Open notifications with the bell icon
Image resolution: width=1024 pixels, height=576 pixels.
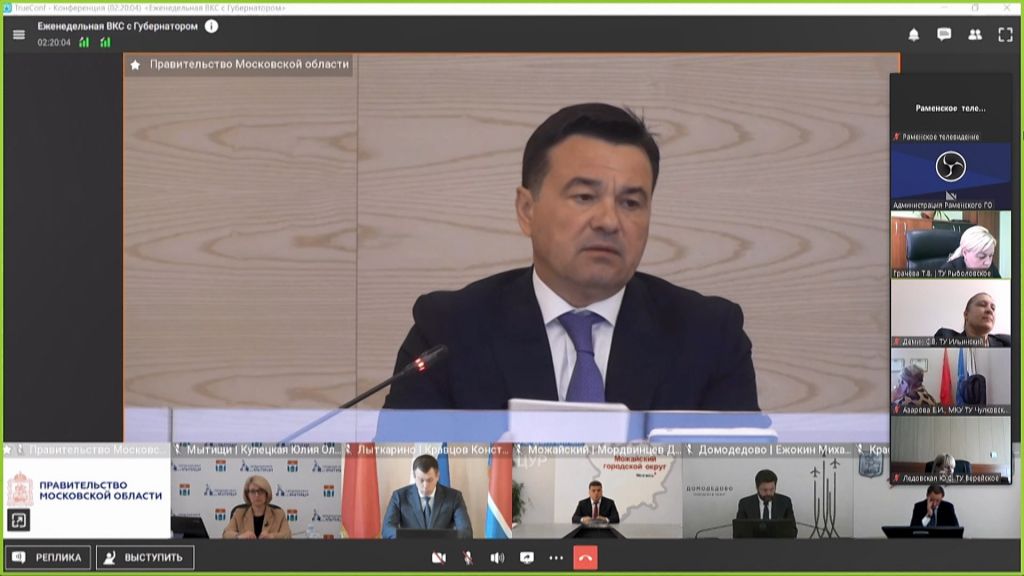click(914, 35)
